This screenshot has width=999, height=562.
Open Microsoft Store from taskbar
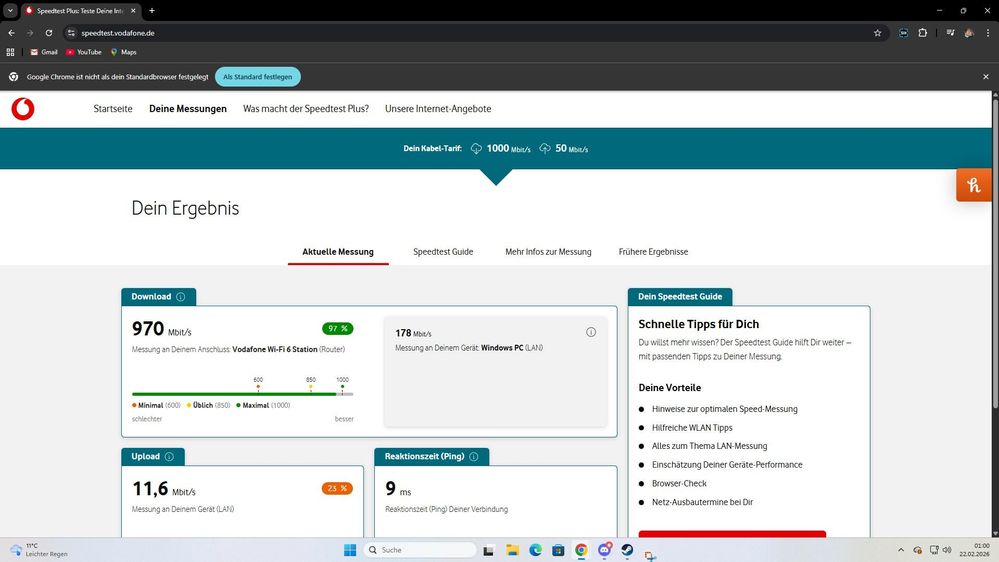click(558, 550)
